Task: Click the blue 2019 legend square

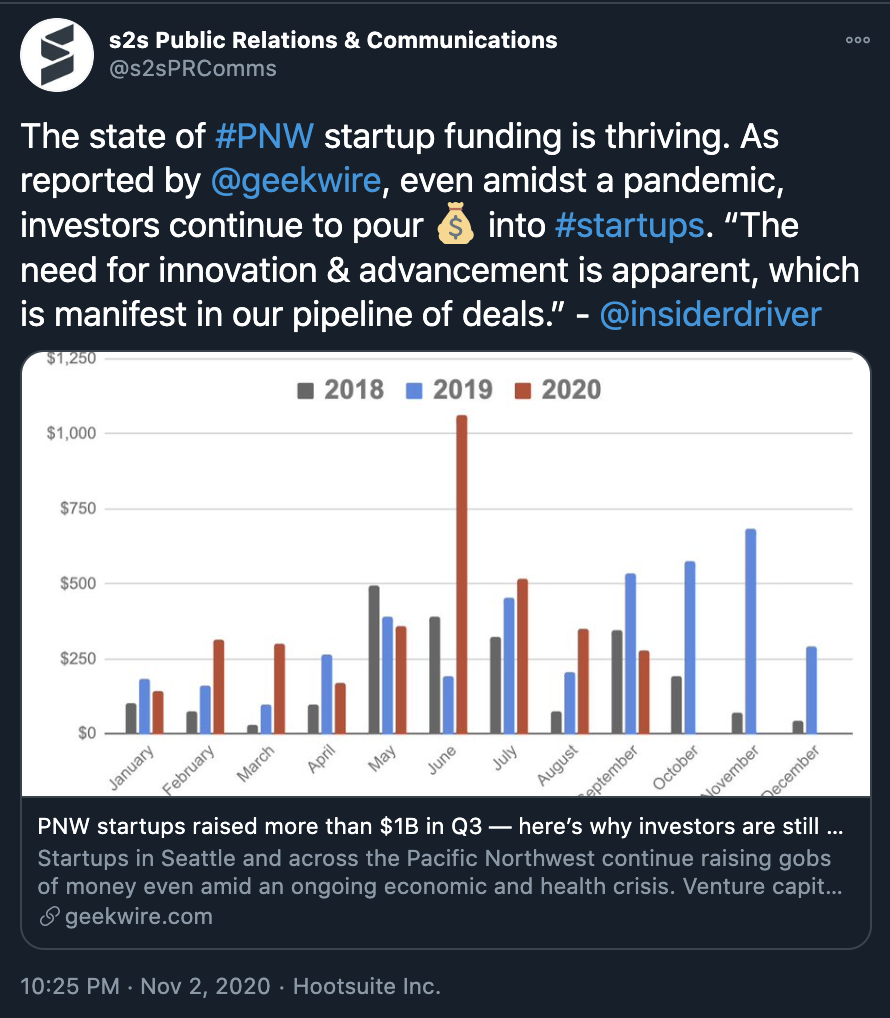Action: [414, 391]
